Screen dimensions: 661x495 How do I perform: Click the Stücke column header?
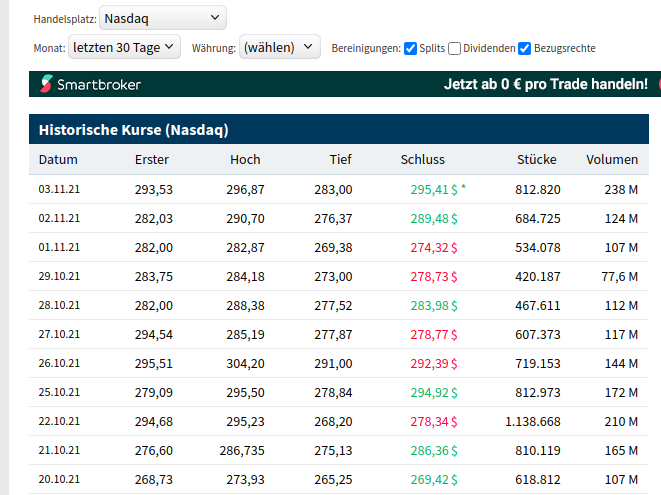[x=537, y=160]
